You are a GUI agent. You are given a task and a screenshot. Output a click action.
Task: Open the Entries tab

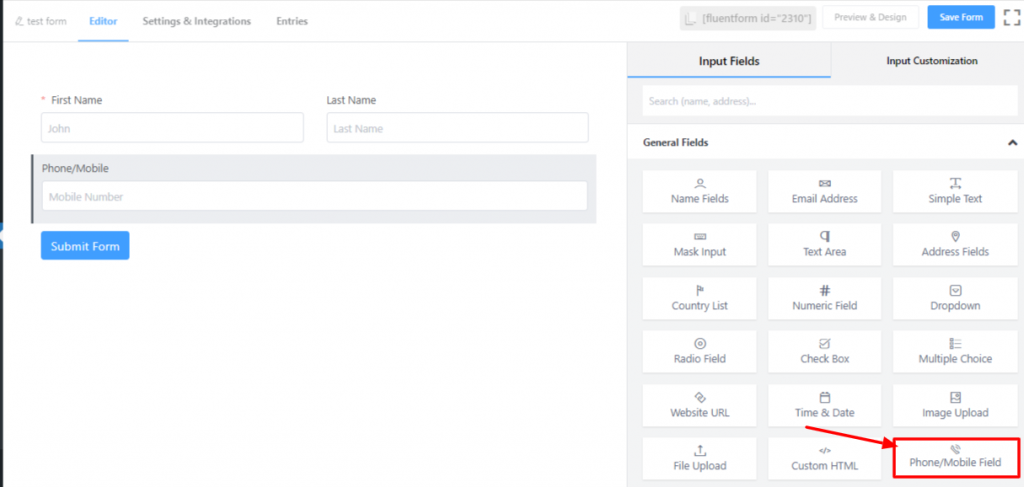tap(292, 21)
